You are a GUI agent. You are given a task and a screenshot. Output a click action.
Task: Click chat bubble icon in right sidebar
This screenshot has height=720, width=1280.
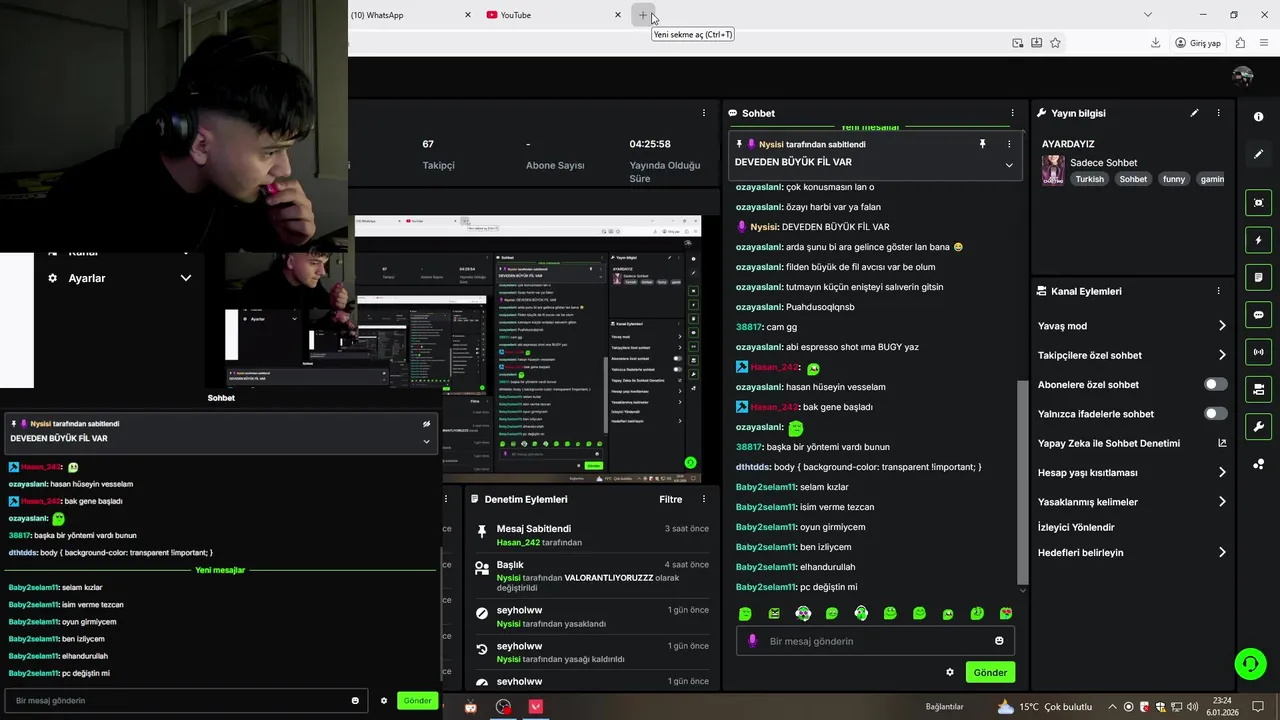1258,315
